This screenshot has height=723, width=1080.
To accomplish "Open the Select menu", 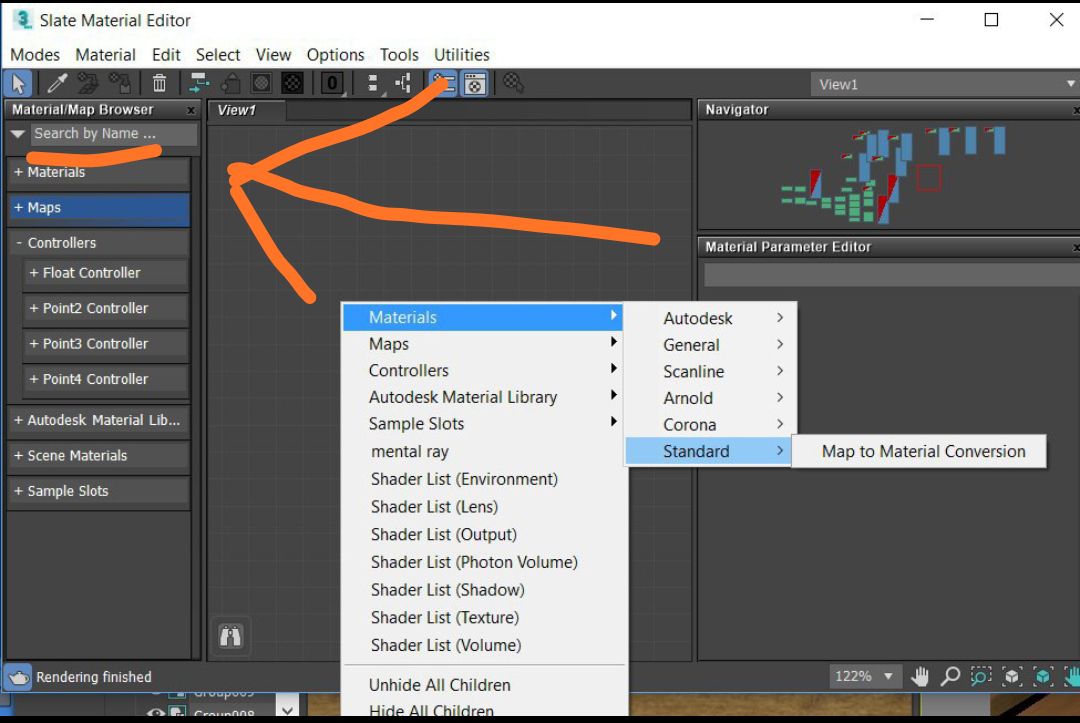I will [x=218, y=54].
